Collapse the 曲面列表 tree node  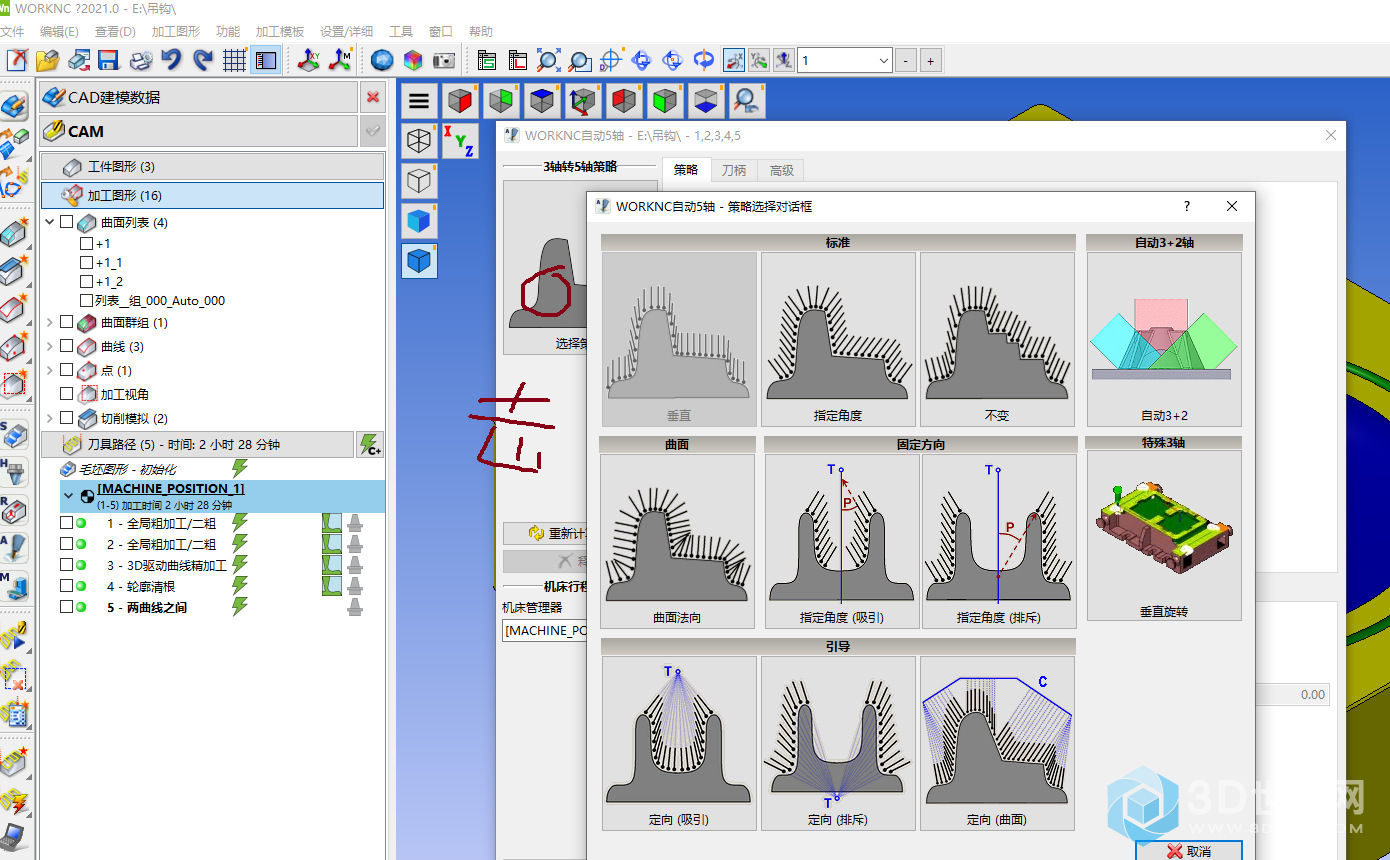point(50,222)
